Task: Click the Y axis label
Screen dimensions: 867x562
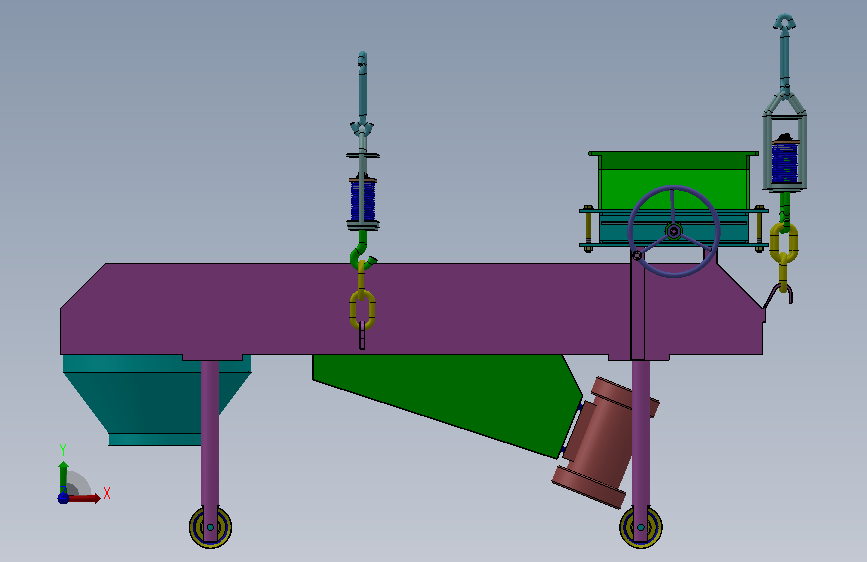Action: click(63, 450)
